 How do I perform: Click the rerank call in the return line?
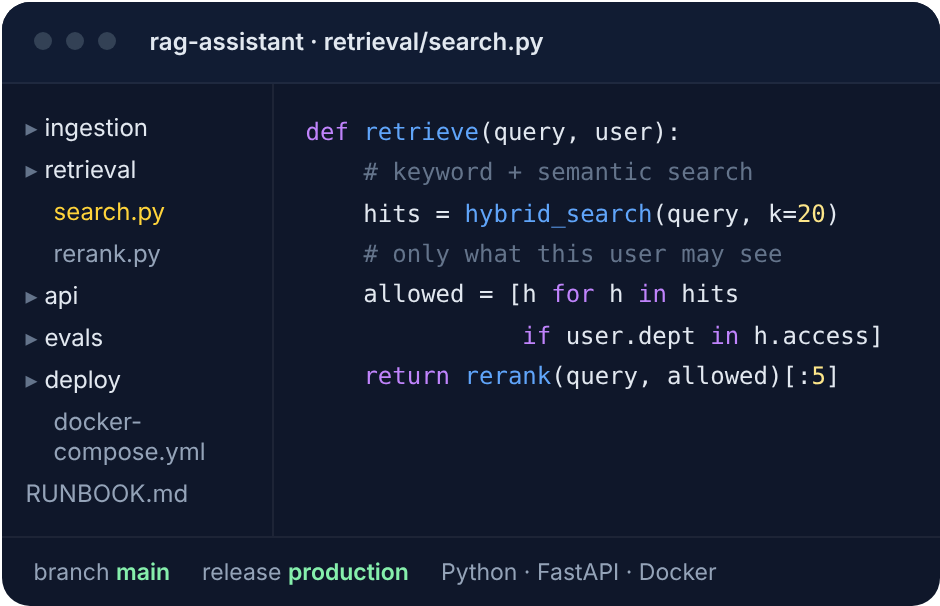[x=508, y=376]
